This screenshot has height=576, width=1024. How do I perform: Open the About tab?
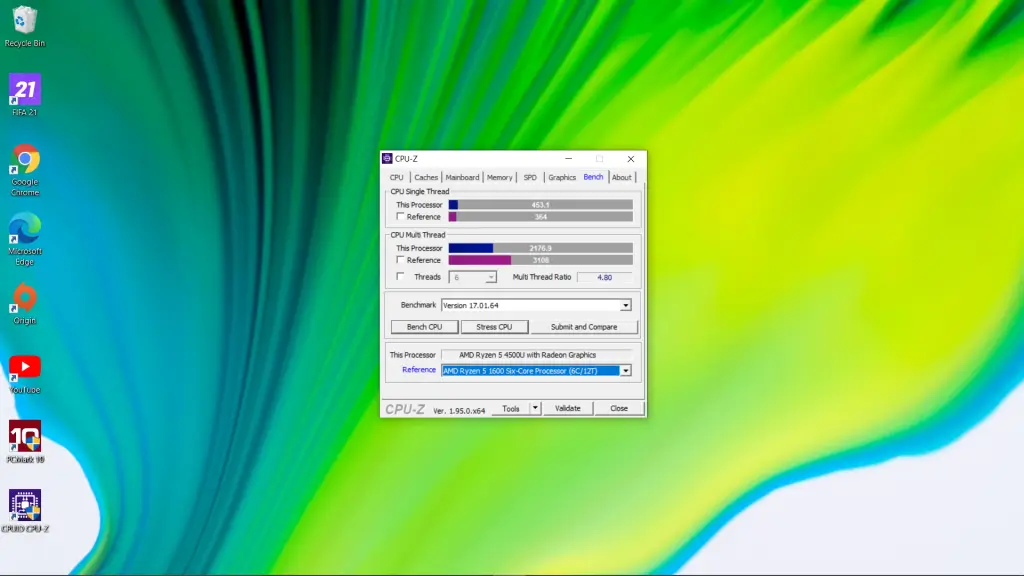[622, 178]
